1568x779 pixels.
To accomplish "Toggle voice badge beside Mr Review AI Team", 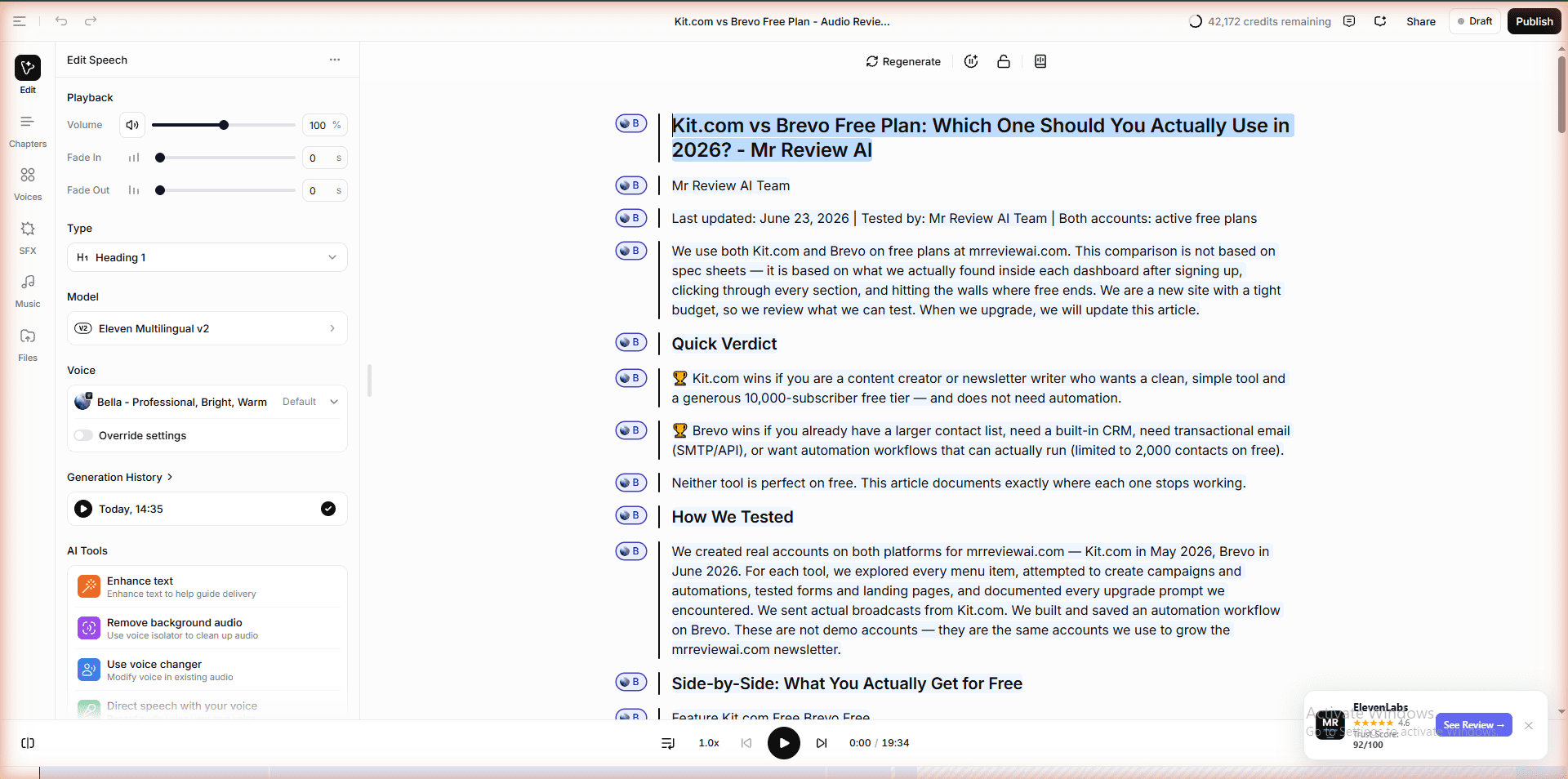I will pyautogui.click(x=631, y=185).
